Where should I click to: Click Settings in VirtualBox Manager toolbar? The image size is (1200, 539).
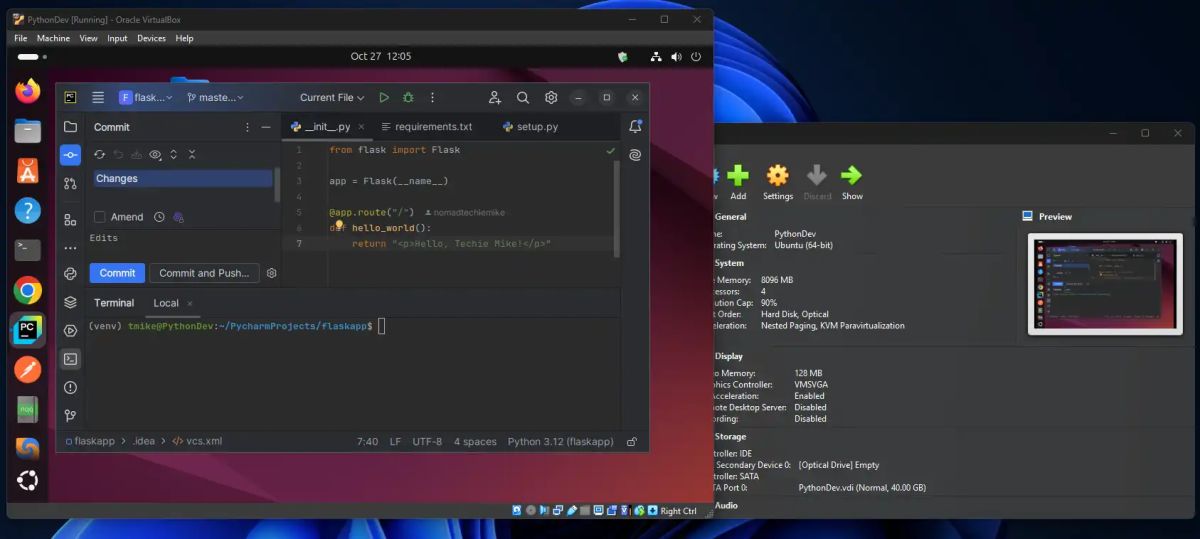778,182
